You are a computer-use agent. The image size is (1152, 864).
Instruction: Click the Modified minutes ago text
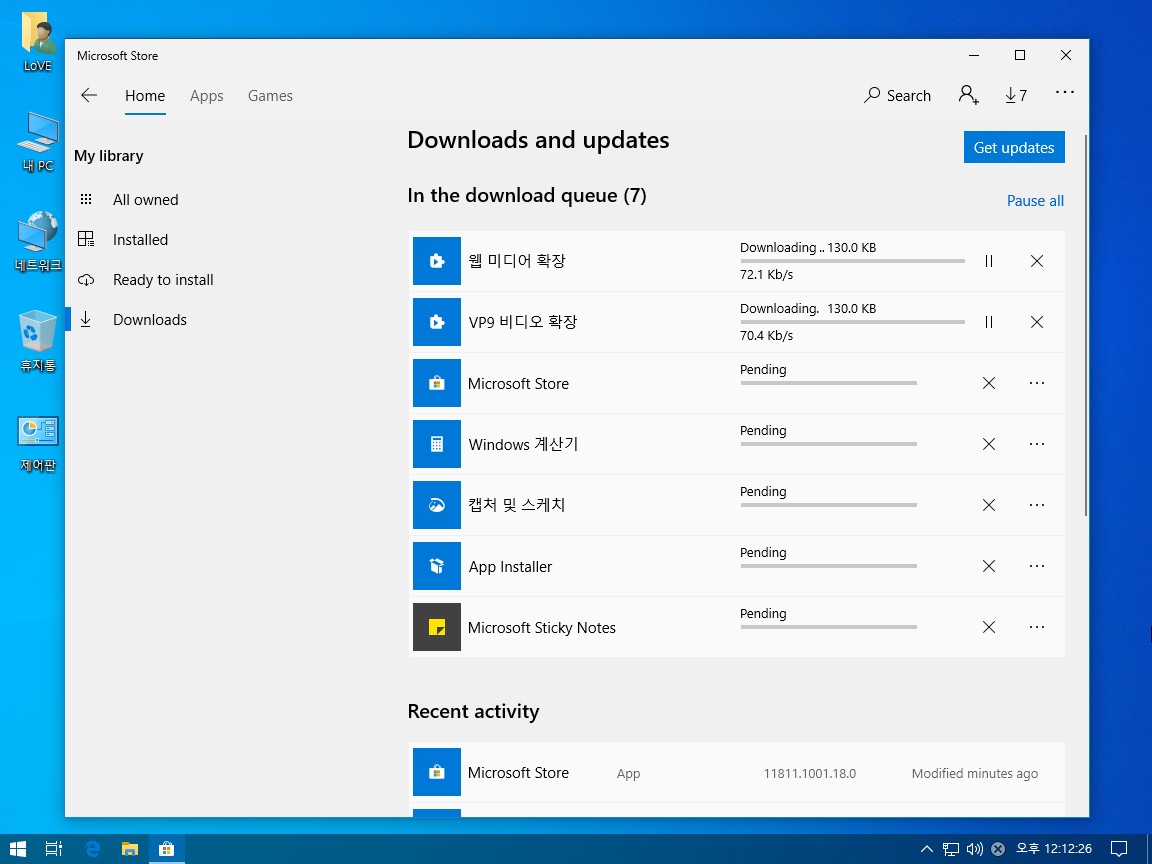(x=974, y=774)
